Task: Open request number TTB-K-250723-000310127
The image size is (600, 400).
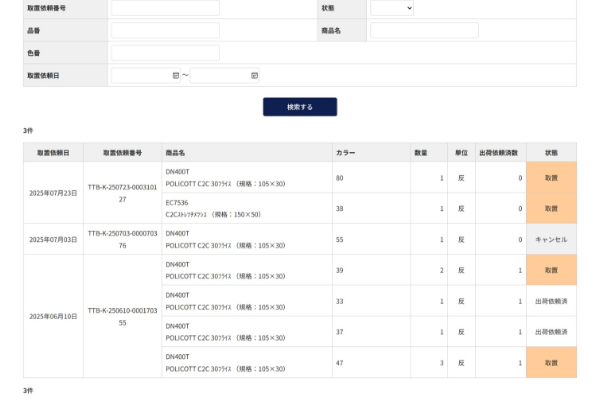Action: click(122, 193)
